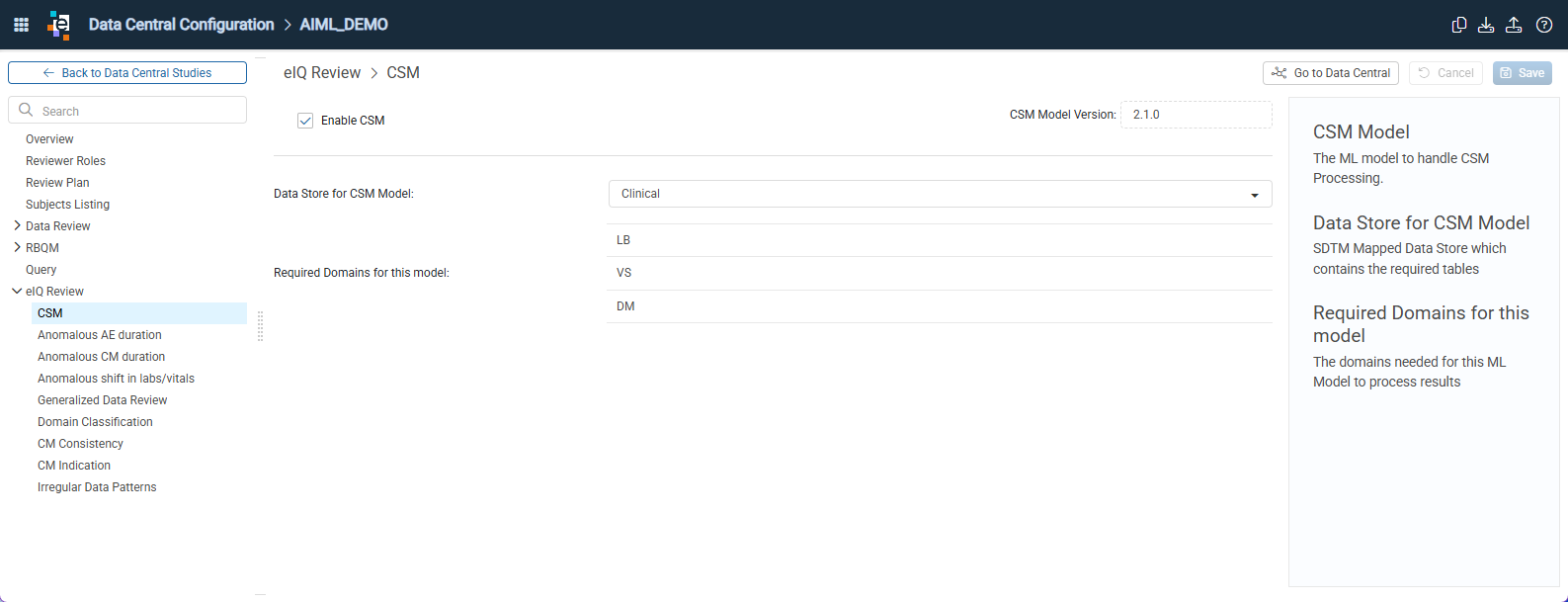Select Anomalous shift in labs/vitals
Viewport: 1568px width, 602px height.
116,379
